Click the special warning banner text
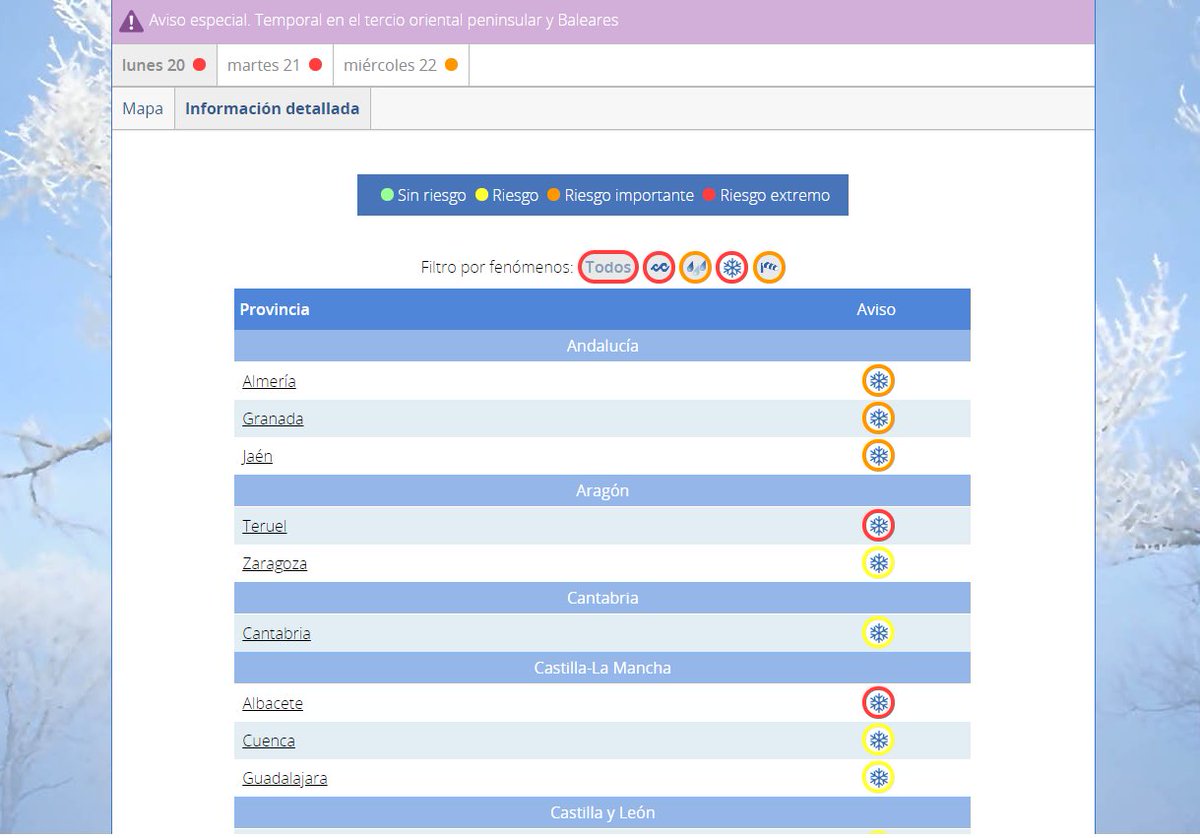 (x=384, y=20)
